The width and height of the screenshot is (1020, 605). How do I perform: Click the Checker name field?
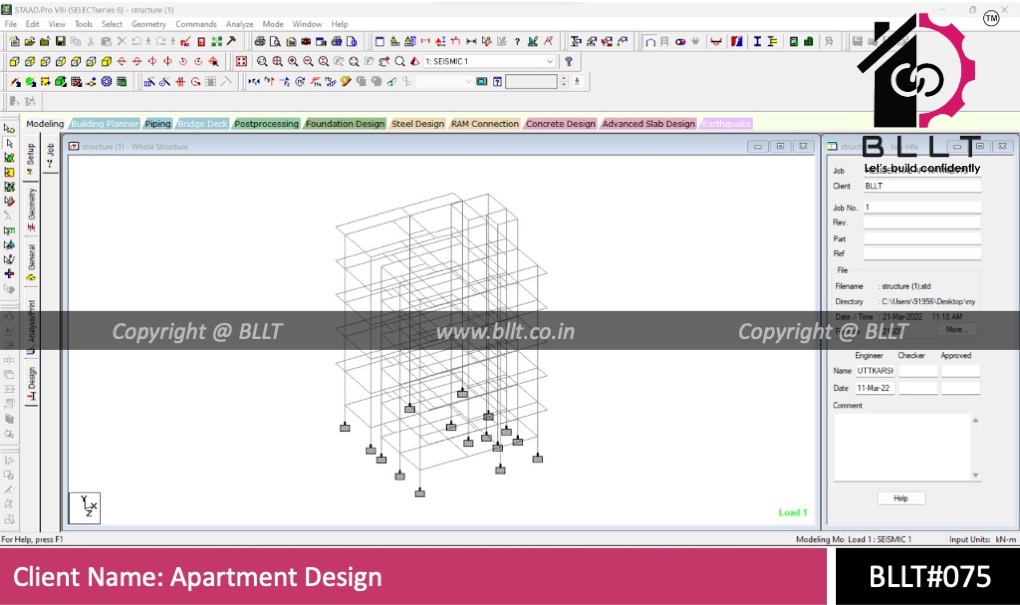[918, 371]
